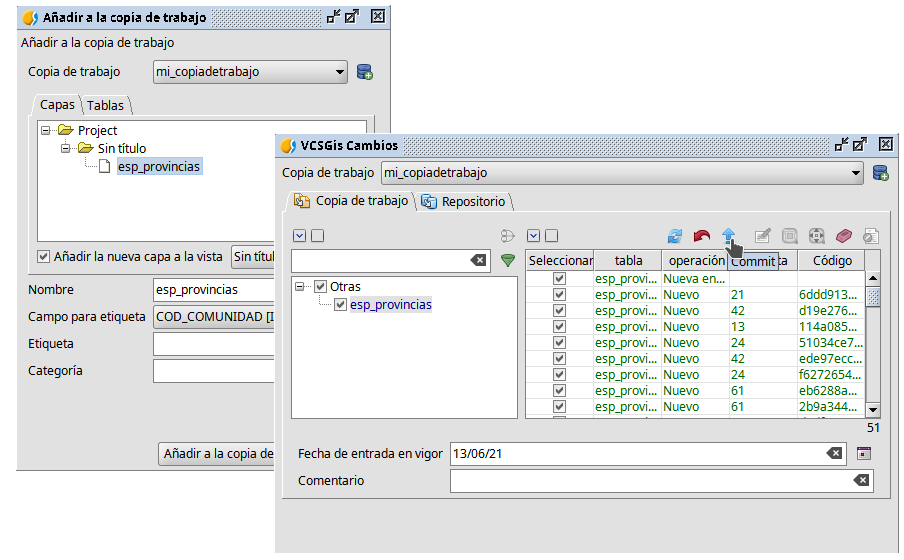The width and height of the screenshot is (904, 560).
Task: Disable 'Añadir la nueva capa a la vista'
Action: click(43, 256)
